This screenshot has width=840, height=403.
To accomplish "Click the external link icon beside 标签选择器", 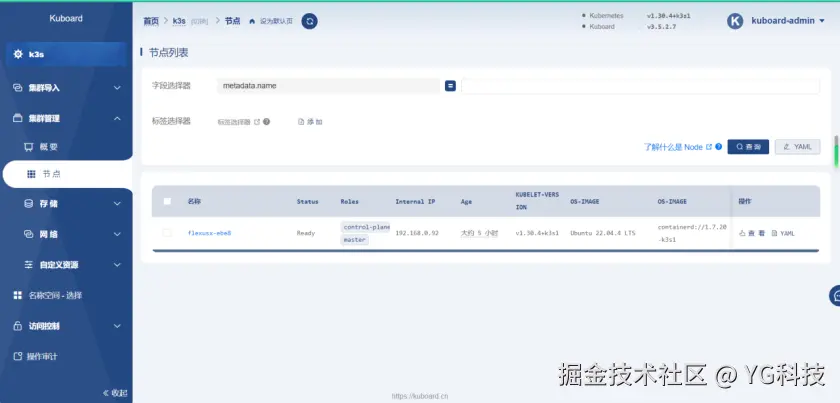I will tap(257, 122).
